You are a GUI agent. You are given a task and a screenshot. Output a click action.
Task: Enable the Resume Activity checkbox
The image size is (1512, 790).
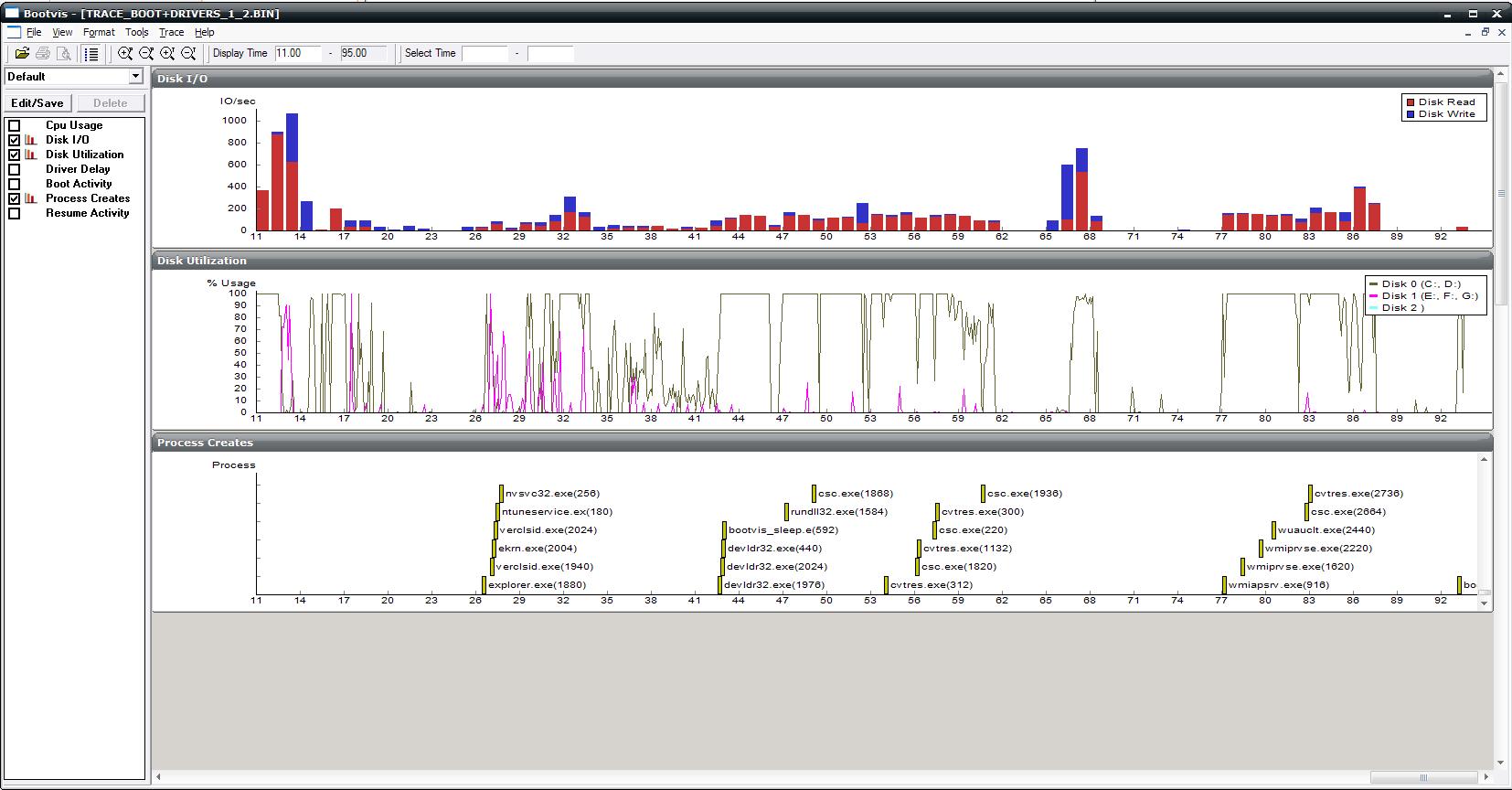[x=15, y=214]
